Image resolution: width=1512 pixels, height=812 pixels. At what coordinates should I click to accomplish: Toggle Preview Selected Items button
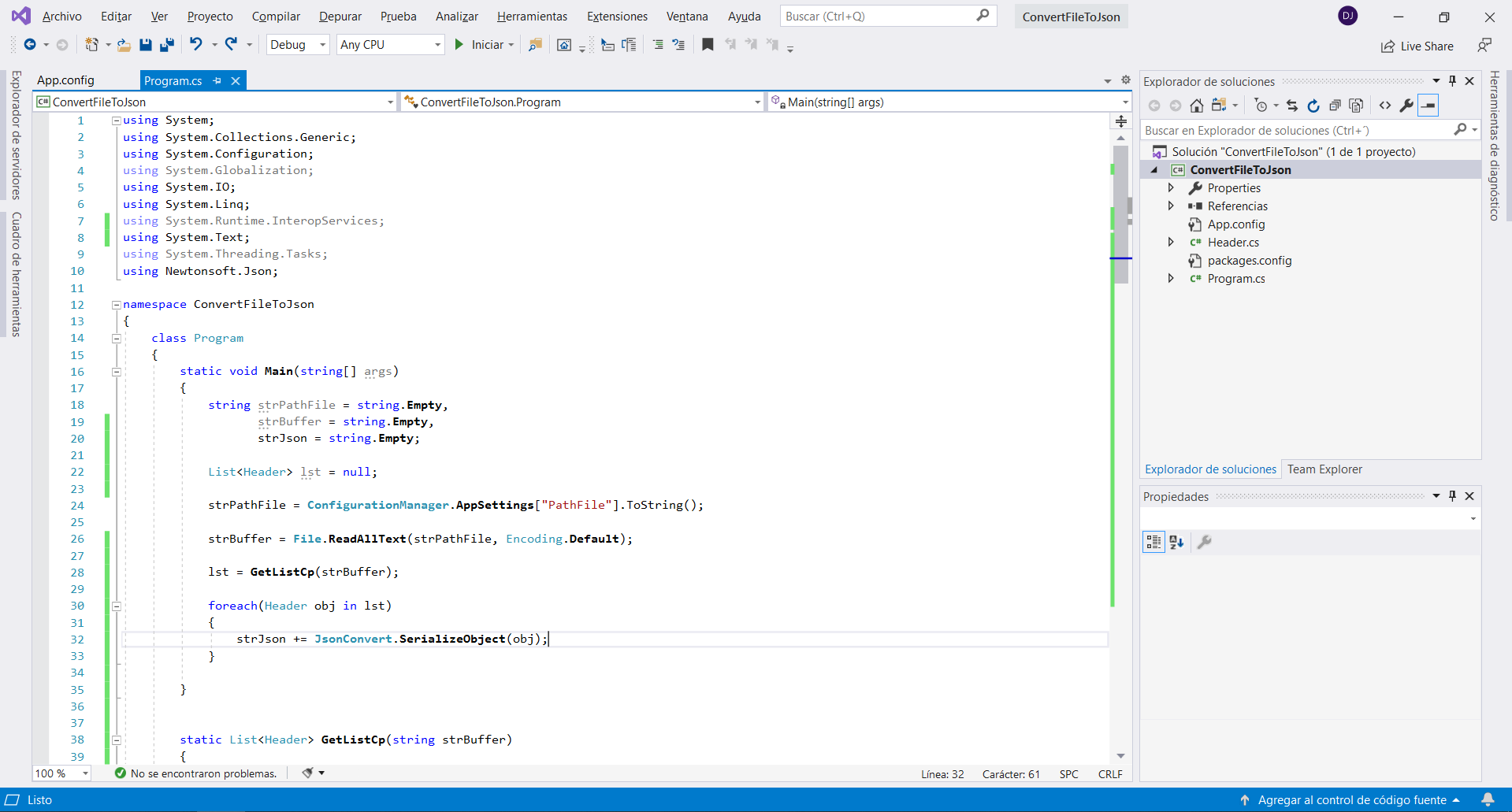coord(1428,106)
